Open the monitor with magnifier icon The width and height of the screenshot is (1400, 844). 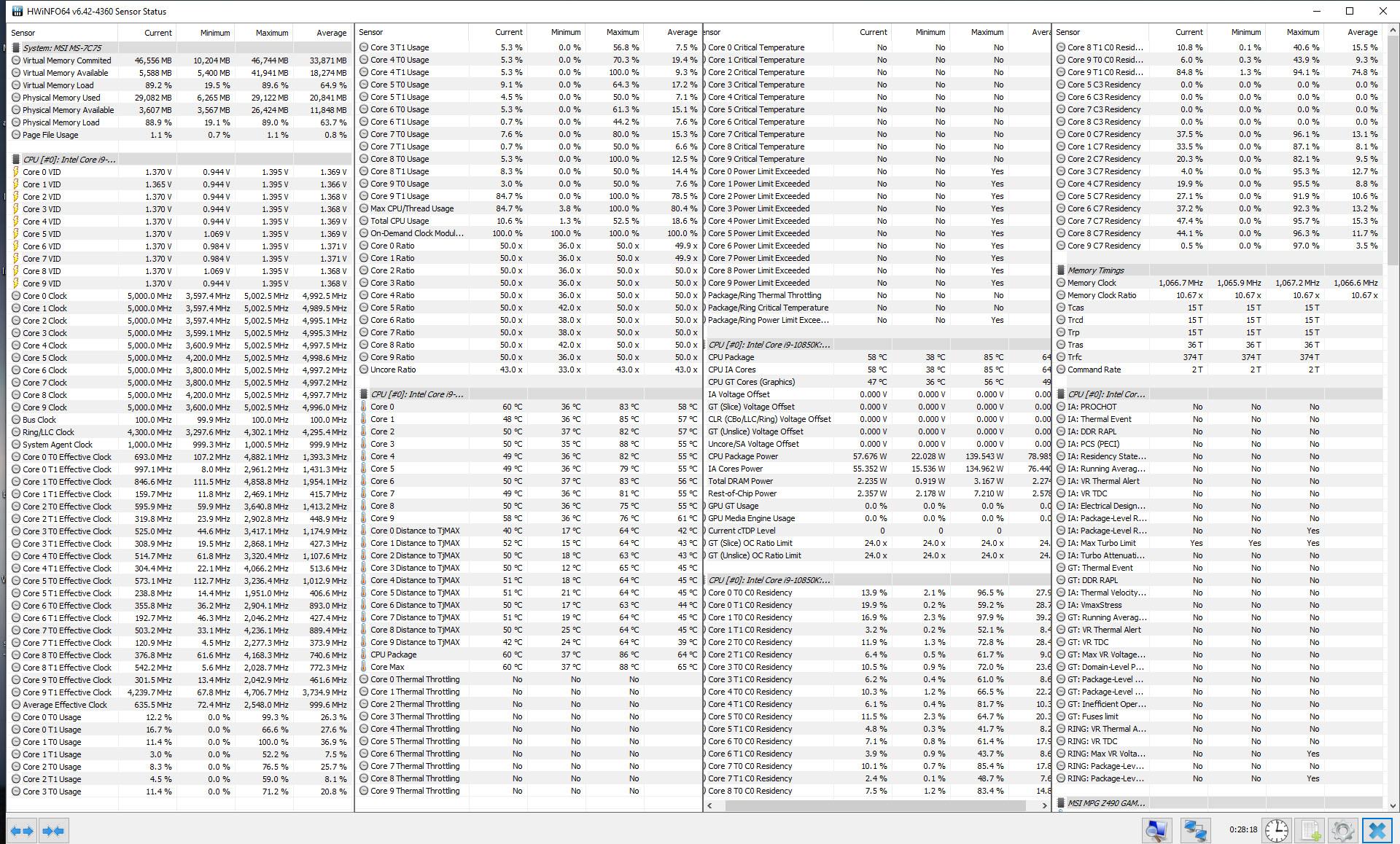1156,830
